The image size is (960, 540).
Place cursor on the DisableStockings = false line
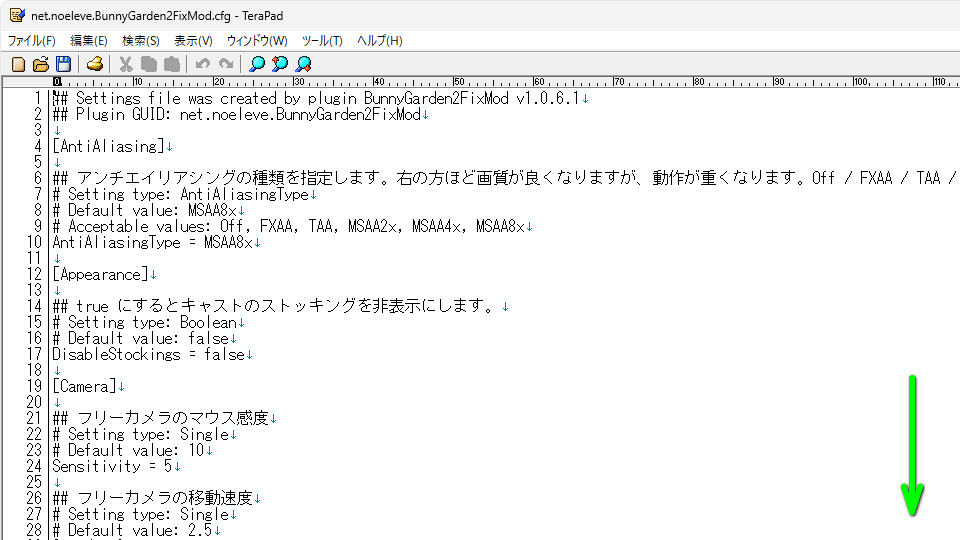click(x=148, y=354)
